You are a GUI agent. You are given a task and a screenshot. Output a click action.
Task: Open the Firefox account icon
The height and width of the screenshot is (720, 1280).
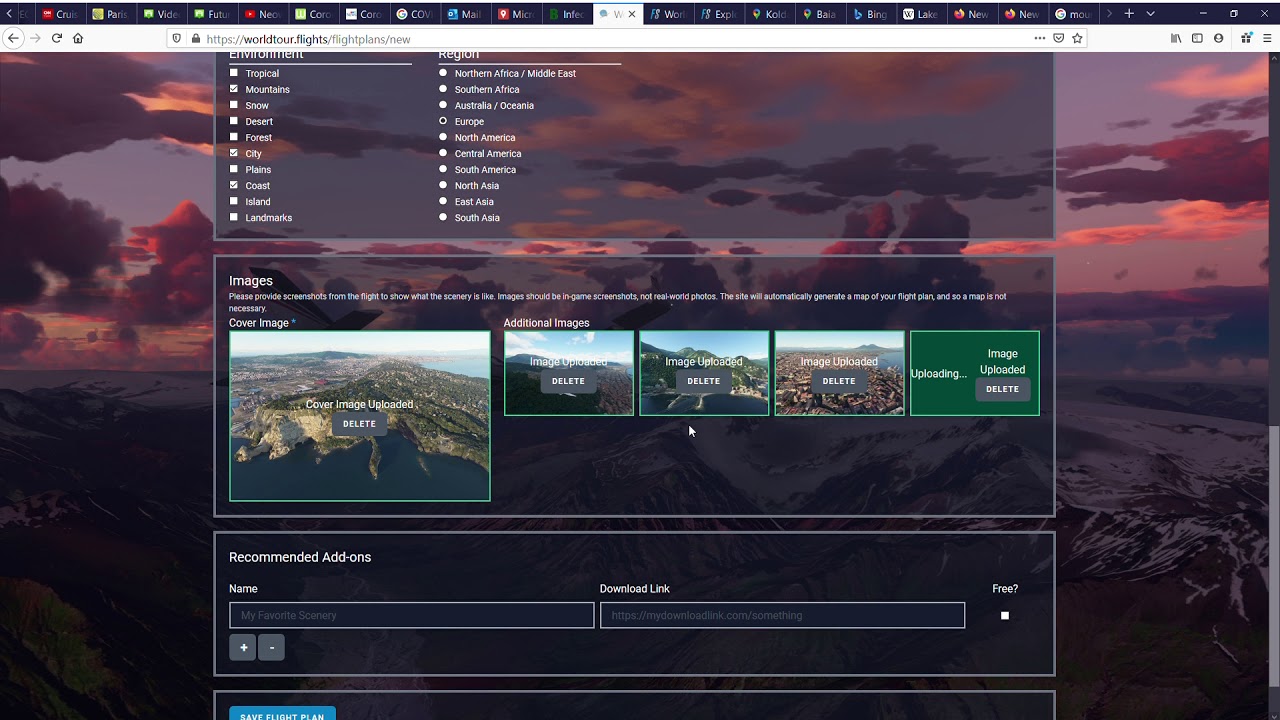click(1218, 38)
